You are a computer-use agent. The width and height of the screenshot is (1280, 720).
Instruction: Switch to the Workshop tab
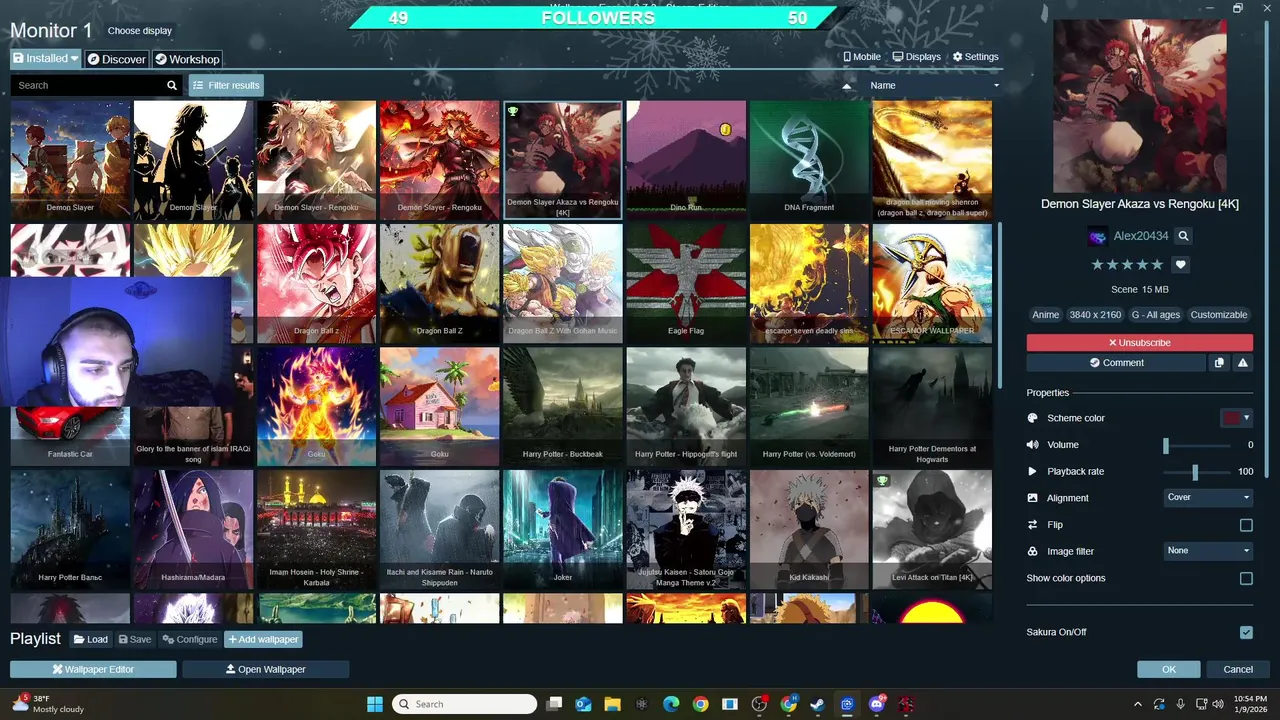pyautogui.click(x=186, y=59)
